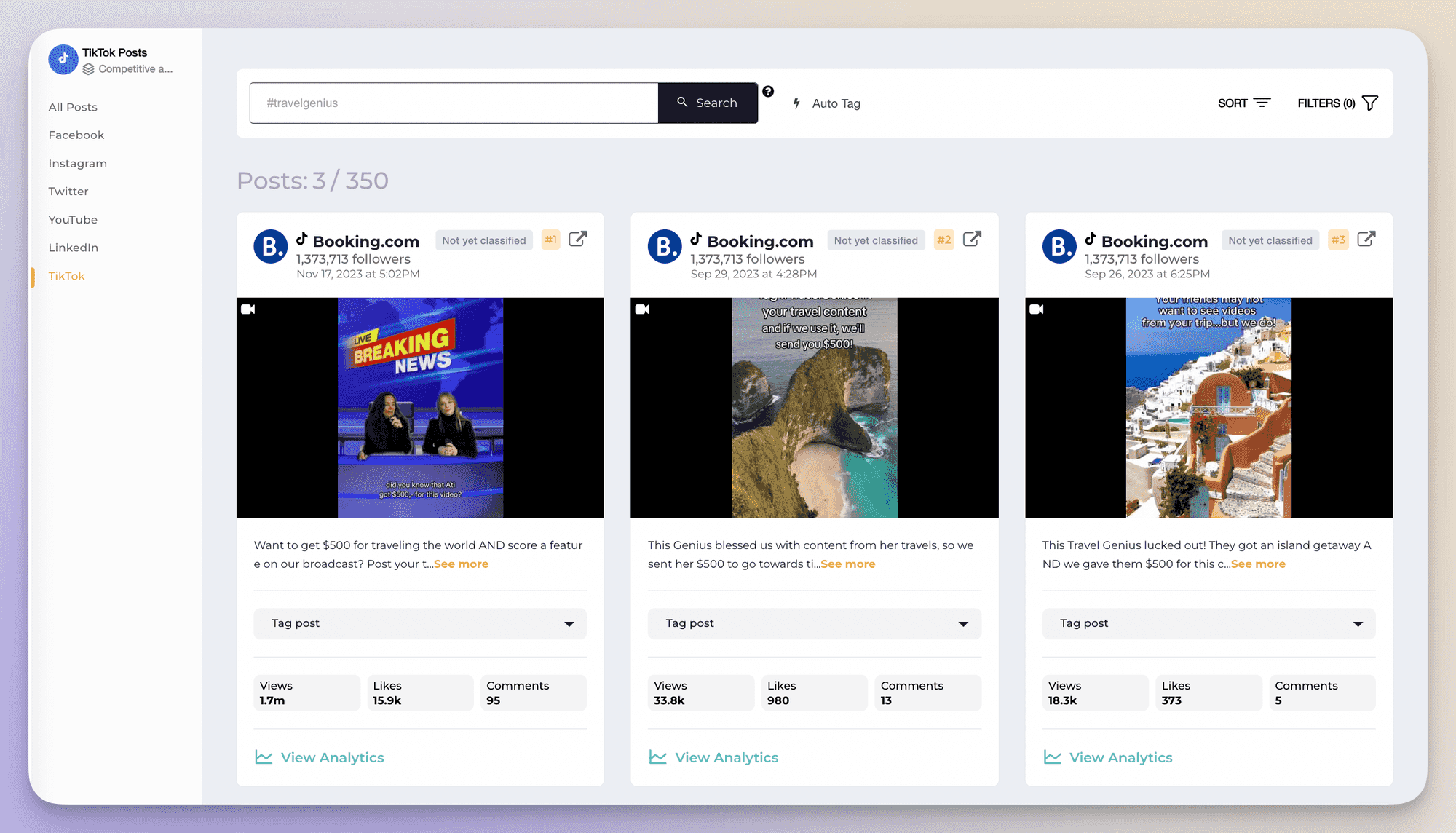Switch to Twitter posts
This screenshot has width=1456, height=833.
coord(68,192)
